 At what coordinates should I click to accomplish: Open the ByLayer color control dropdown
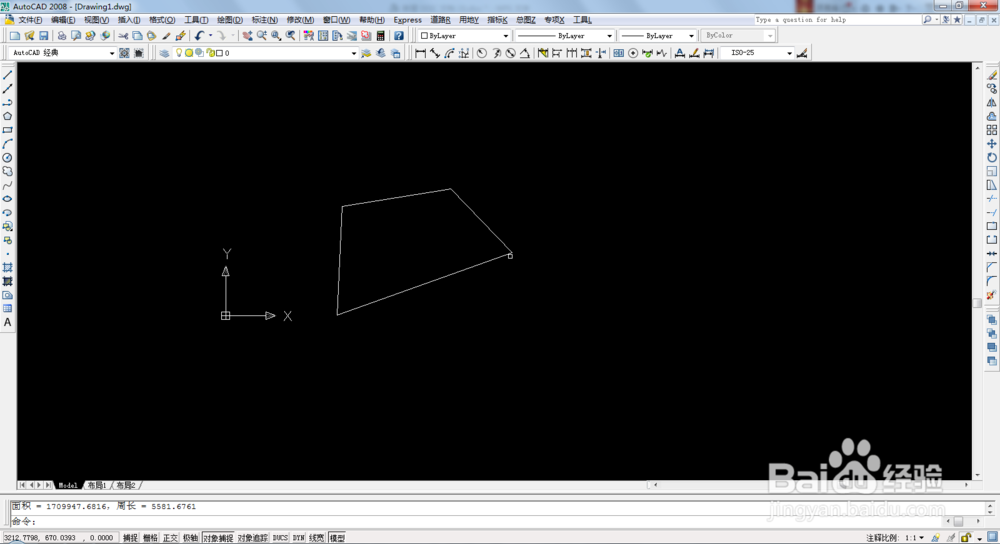506,36
